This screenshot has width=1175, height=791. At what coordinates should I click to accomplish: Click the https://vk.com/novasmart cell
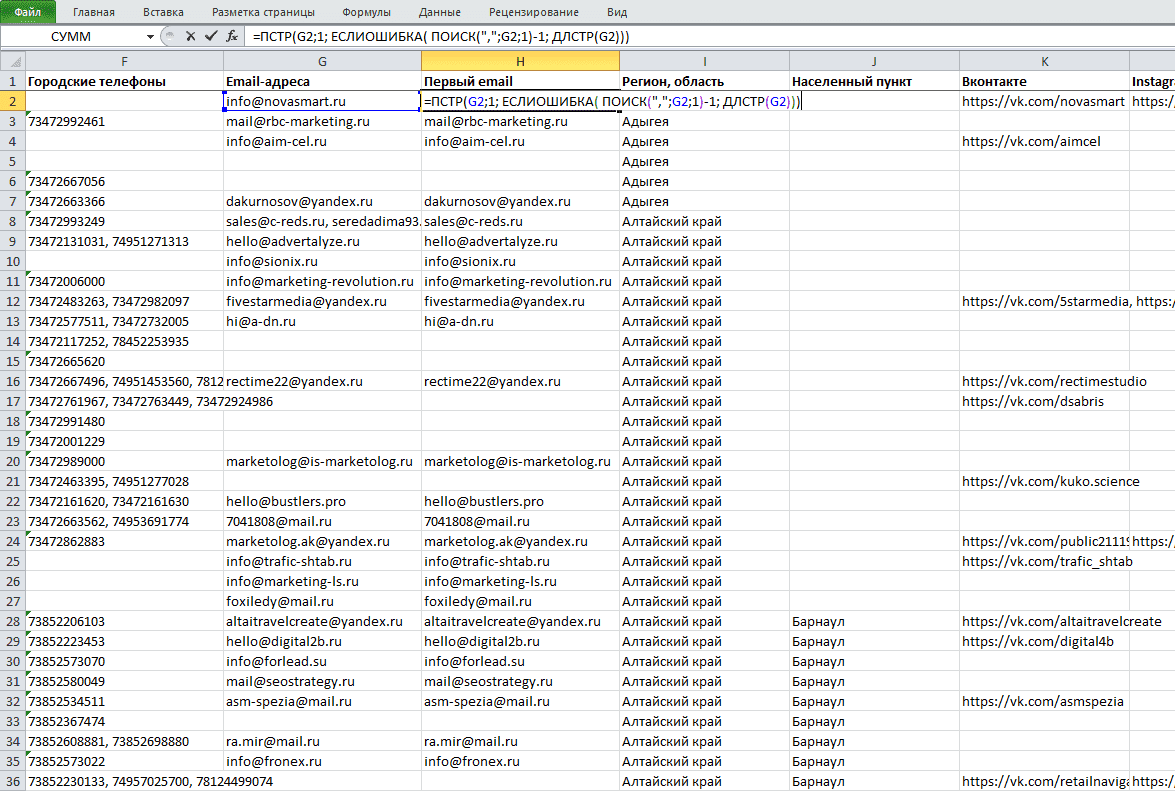point(1045,101)
